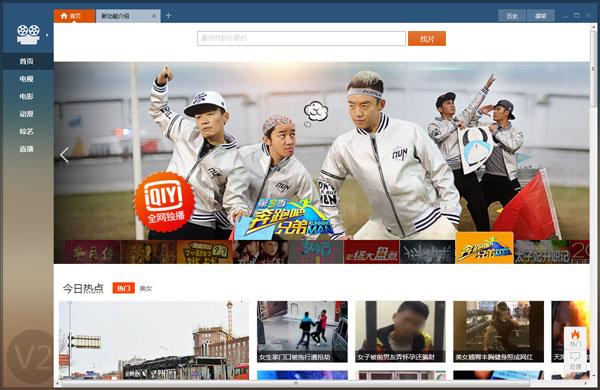This screenshot has height=390, width=600.
Task: Go to the previous banner slide arrow
Action: point(64,155)
